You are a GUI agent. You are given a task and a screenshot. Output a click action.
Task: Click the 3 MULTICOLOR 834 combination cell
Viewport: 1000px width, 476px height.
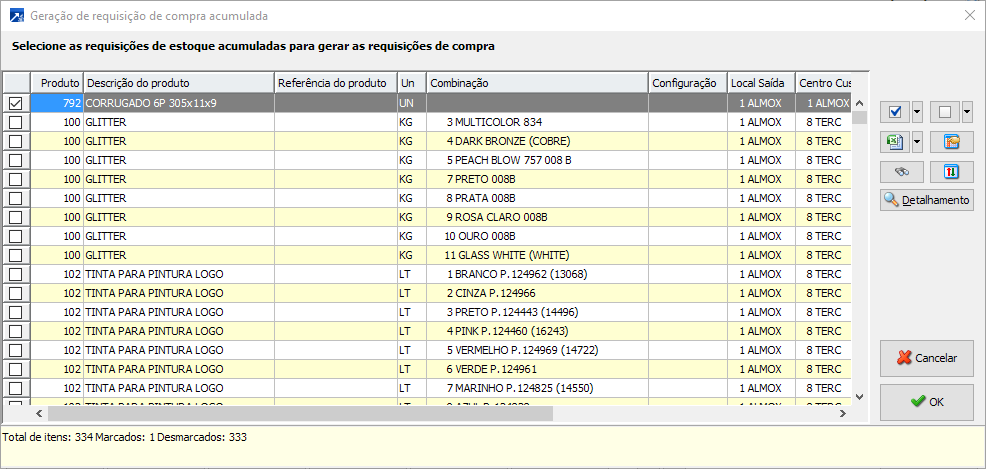[x=538, y=122]
